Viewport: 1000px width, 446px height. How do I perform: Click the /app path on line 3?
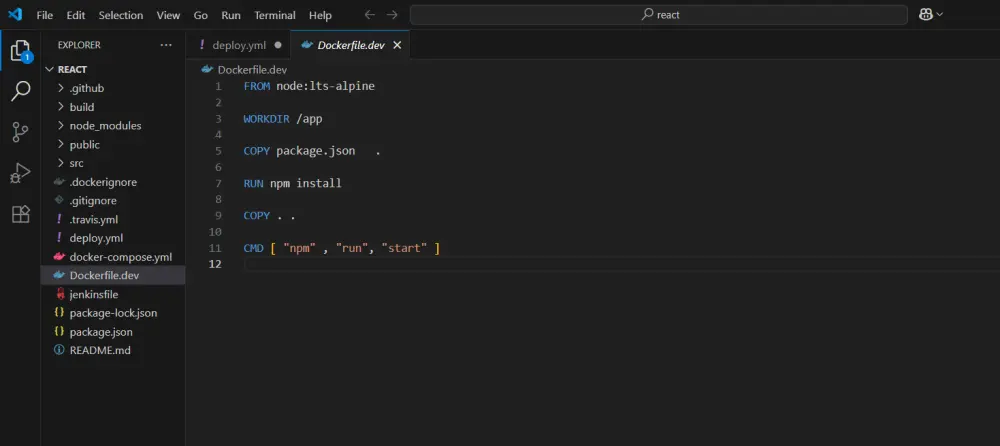[x=310, y=119]
